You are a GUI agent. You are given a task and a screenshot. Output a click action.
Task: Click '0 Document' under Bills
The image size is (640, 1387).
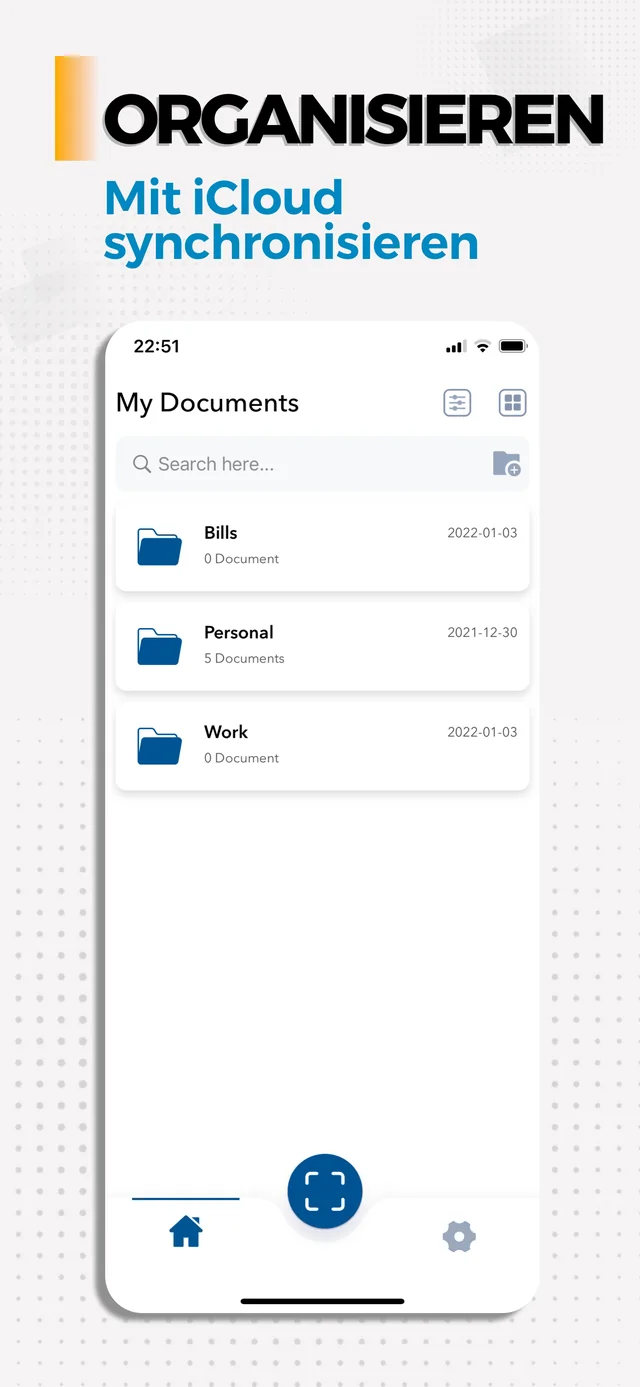click(241, 559)
